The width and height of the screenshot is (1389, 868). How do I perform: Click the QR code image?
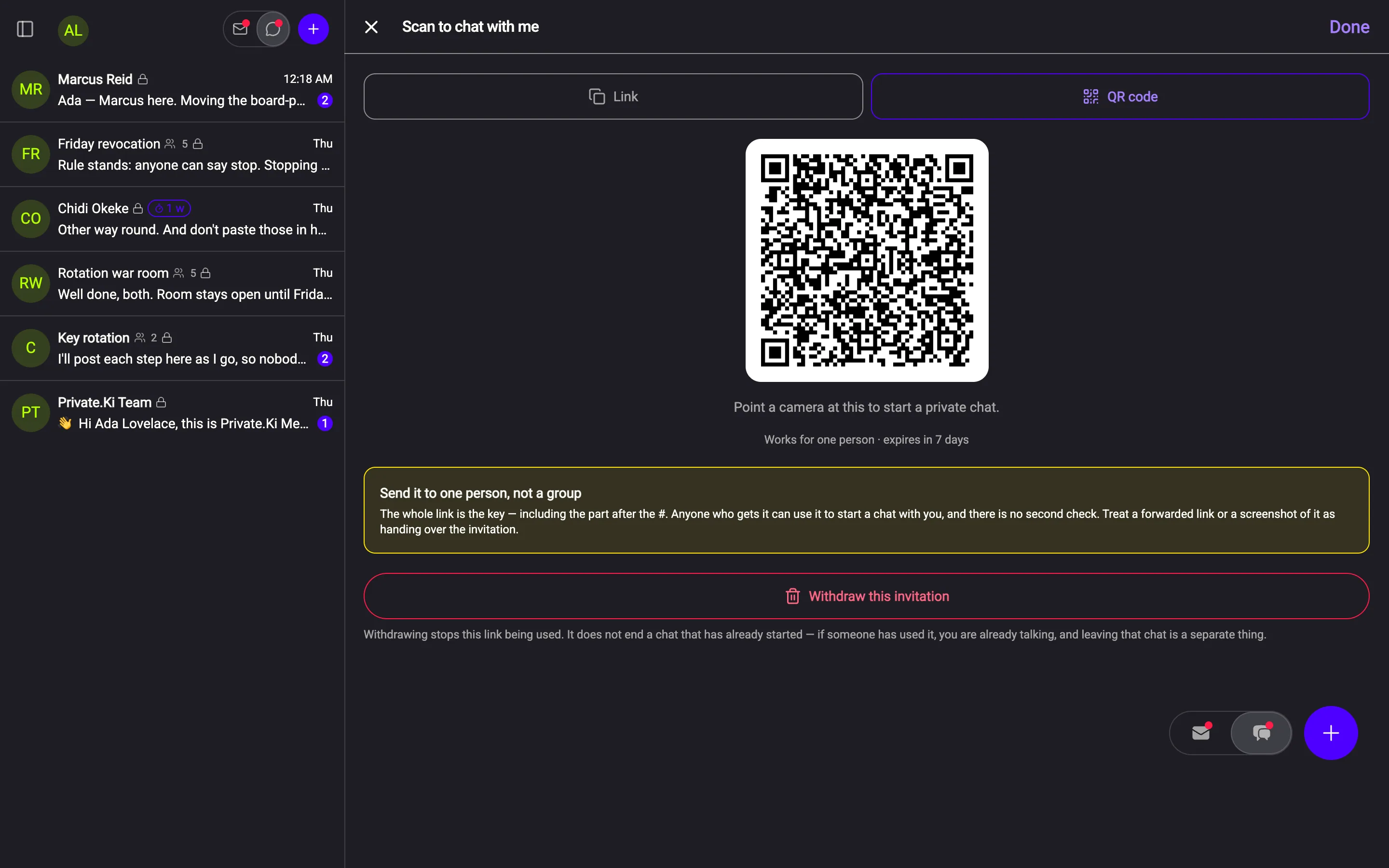point(867,260)
